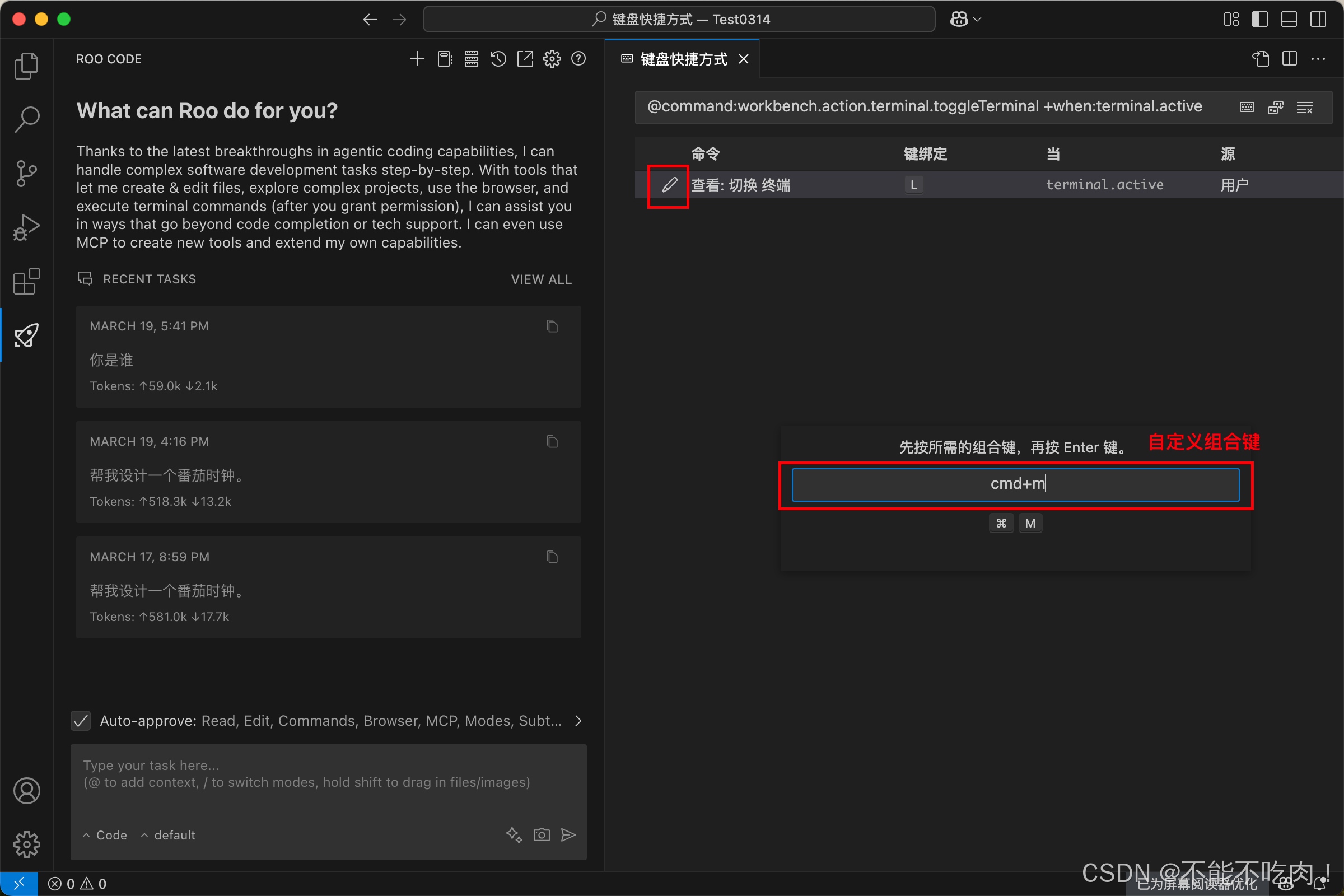This screenshot has height=896, width=1344.
Task: Expand Auto-approve options chevron
Action: coord(578,721)
